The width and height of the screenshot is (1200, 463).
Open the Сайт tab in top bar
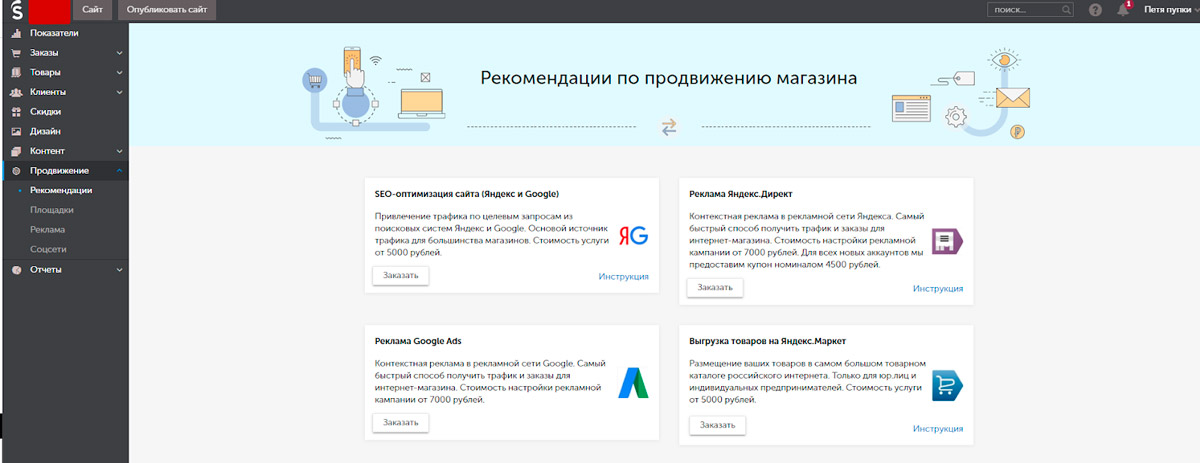pyautogui.click(x=90, y=10)
